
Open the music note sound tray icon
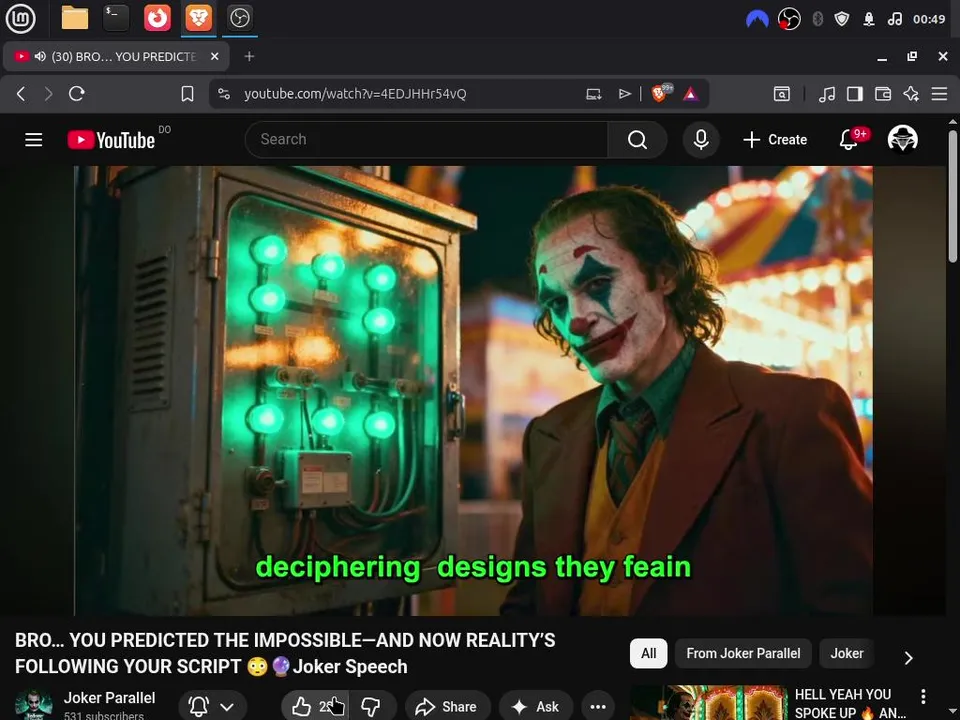coord(894,19)
